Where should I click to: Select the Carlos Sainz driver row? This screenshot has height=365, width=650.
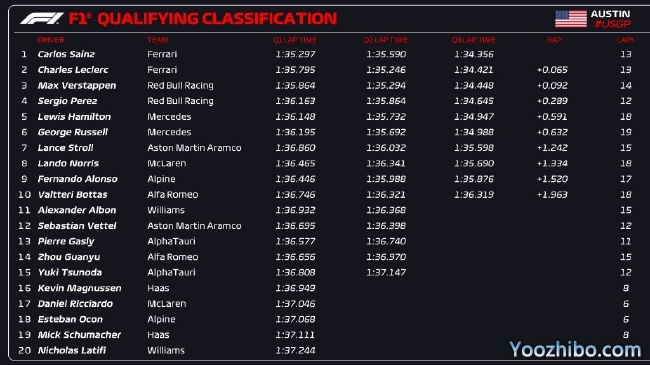point(325,54)
